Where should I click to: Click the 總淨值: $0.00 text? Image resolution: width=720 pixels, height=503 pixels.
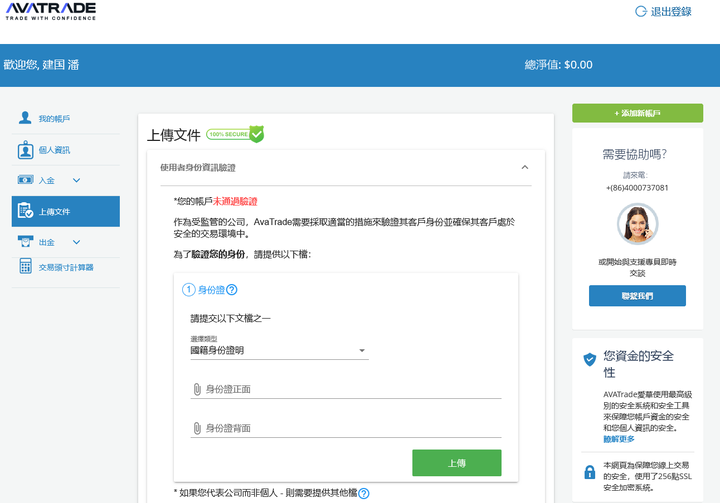tap(558, 65)
